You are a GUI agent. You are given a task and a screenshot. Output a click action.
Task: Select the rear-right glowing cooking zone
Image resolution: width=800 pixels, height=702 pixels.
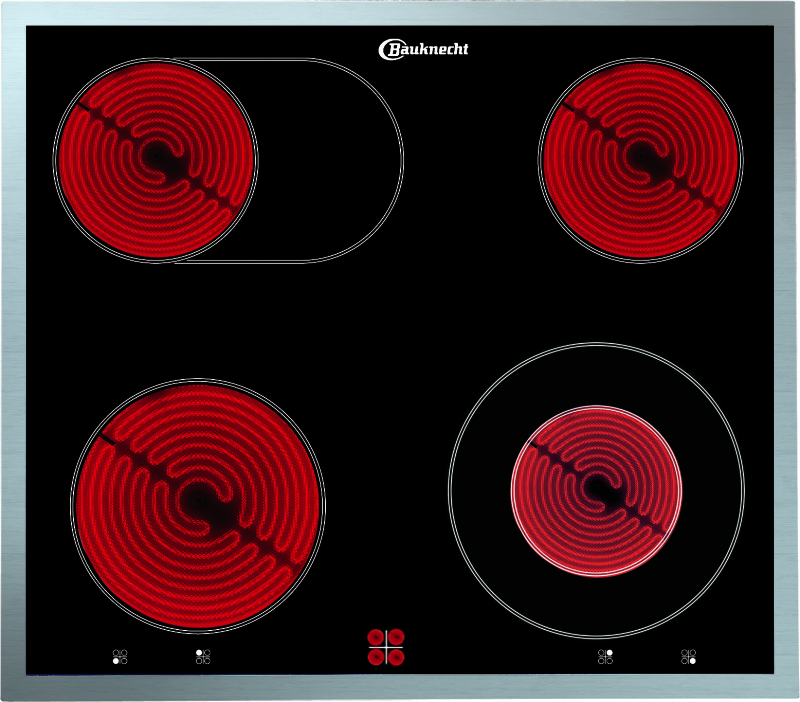640,160
